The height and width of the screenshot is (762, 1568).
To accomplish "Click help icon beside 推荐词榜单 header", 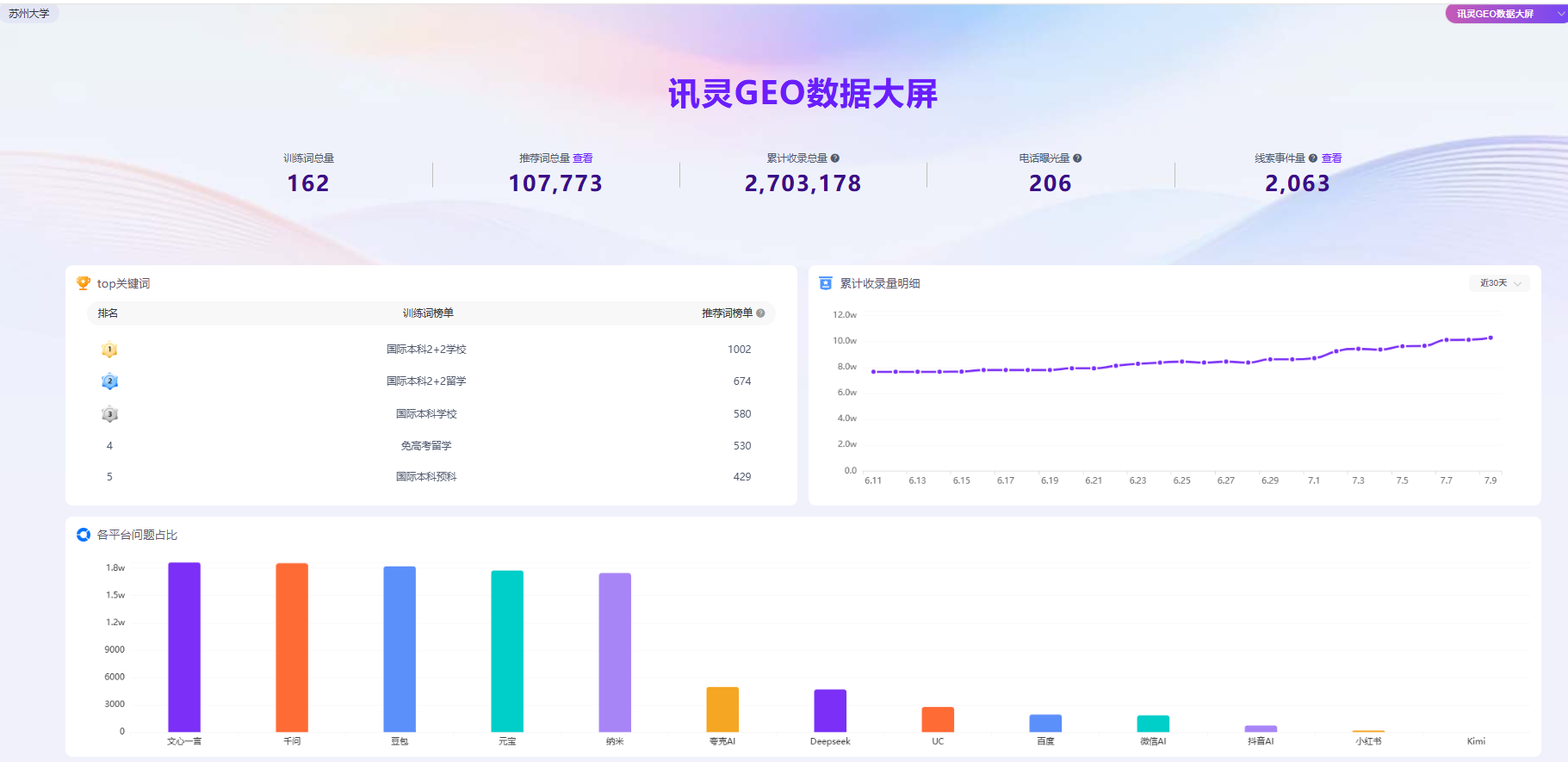I will click(x=760, y=313).
